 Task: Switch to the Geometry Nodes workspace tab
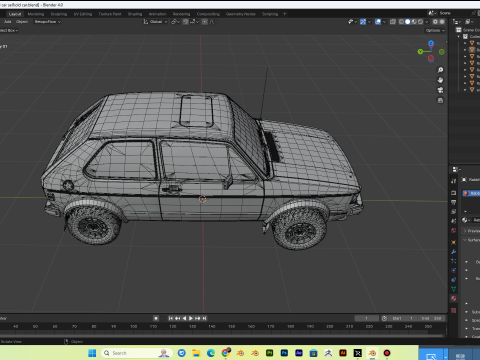[241, 14]
